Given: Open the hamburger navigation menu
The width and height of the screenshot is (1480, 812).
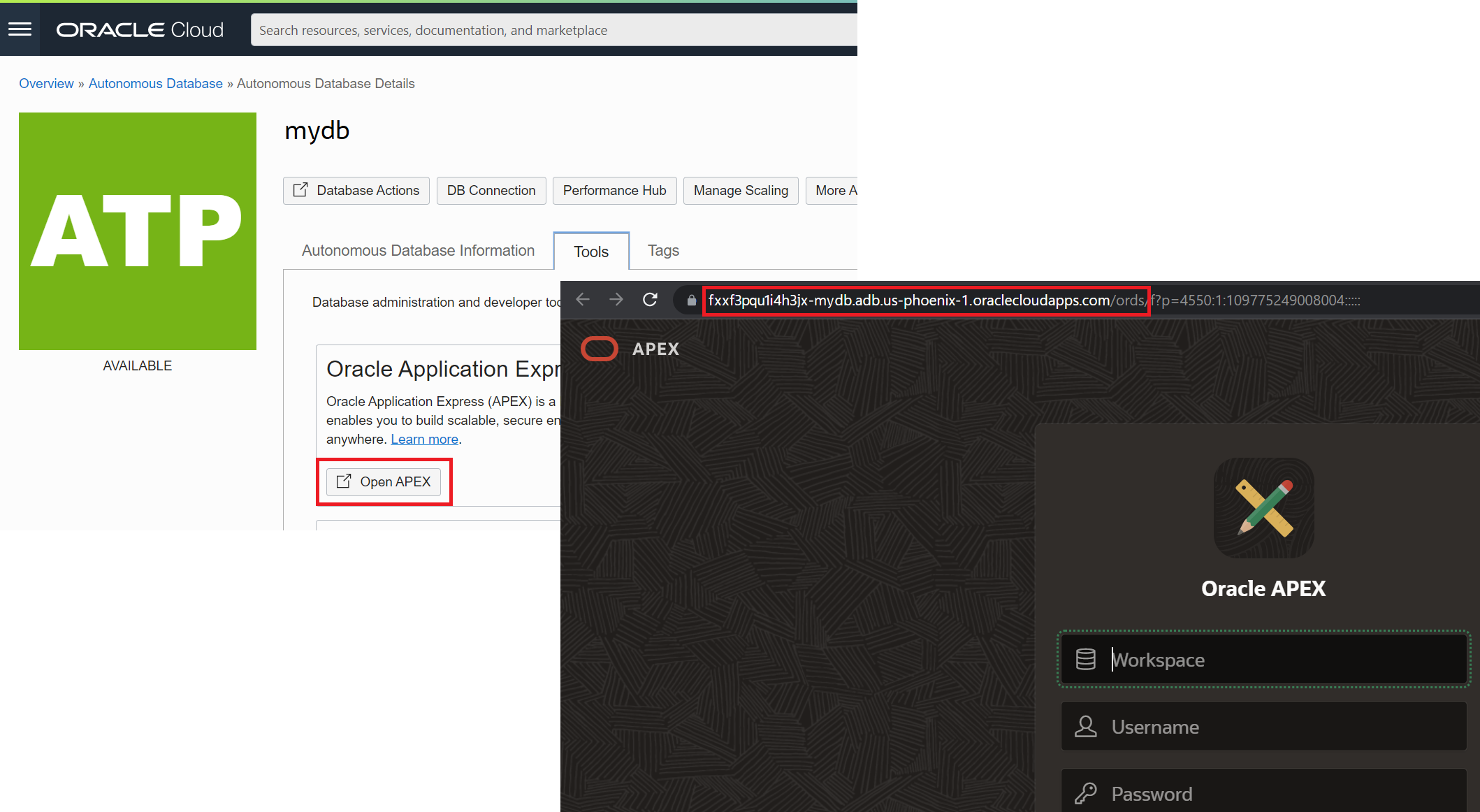Looking at the screenshot, I should 20,29.
